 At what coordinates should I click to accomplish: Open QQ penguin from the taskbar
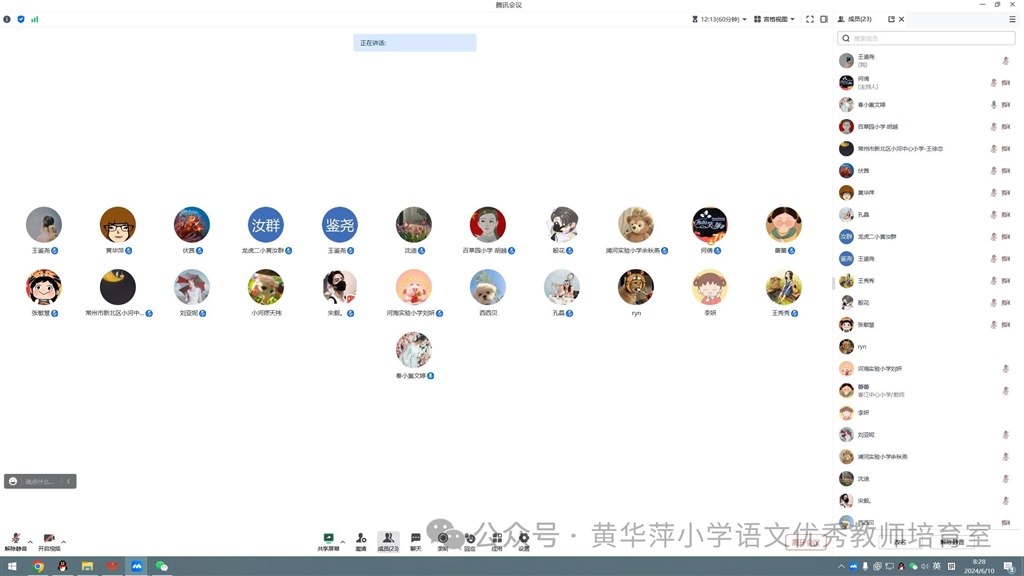point(63,566)
